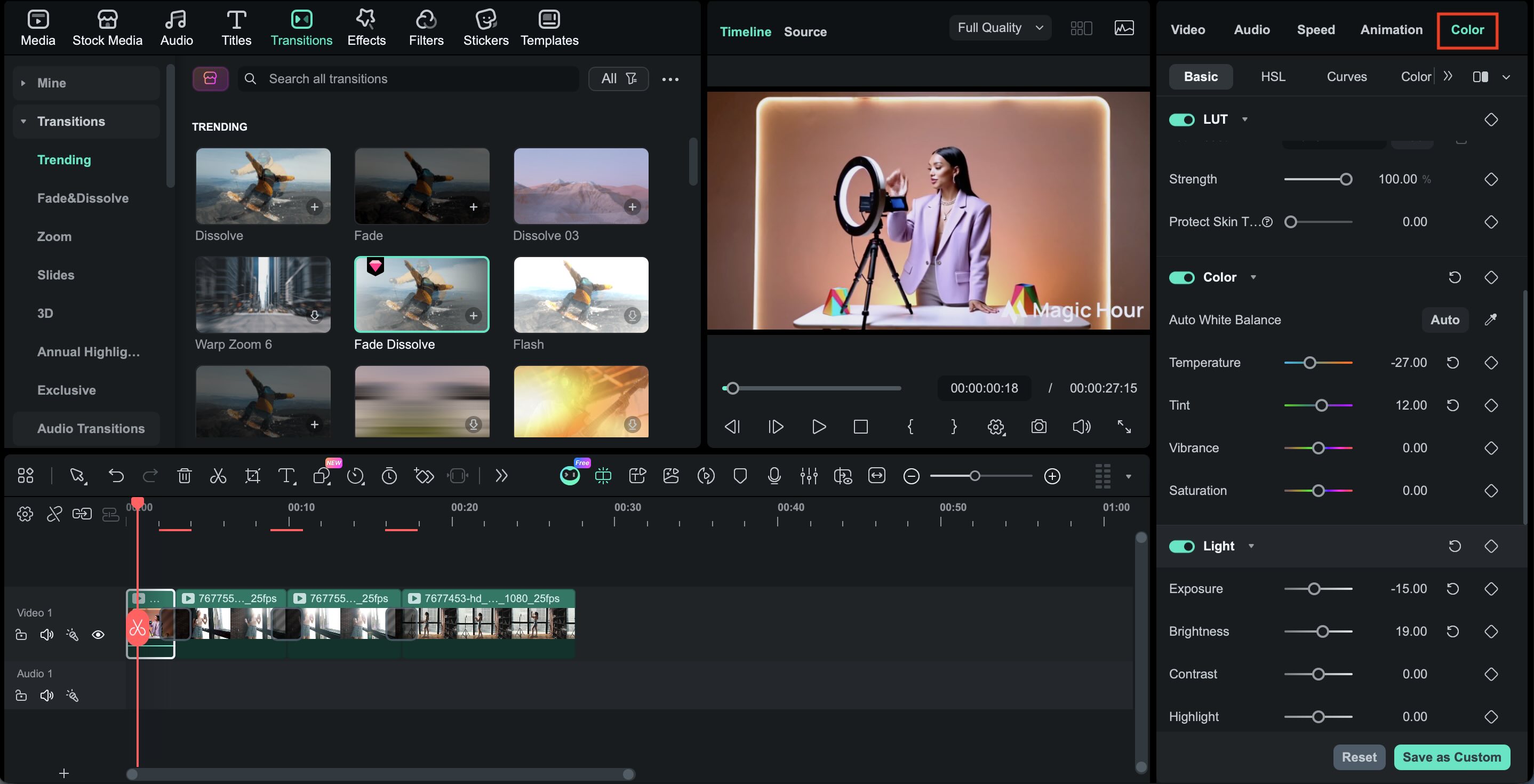Viewport: 1534px width, 784px height.
Task: Click the Auto white balance button
Action: (1445, 319)
